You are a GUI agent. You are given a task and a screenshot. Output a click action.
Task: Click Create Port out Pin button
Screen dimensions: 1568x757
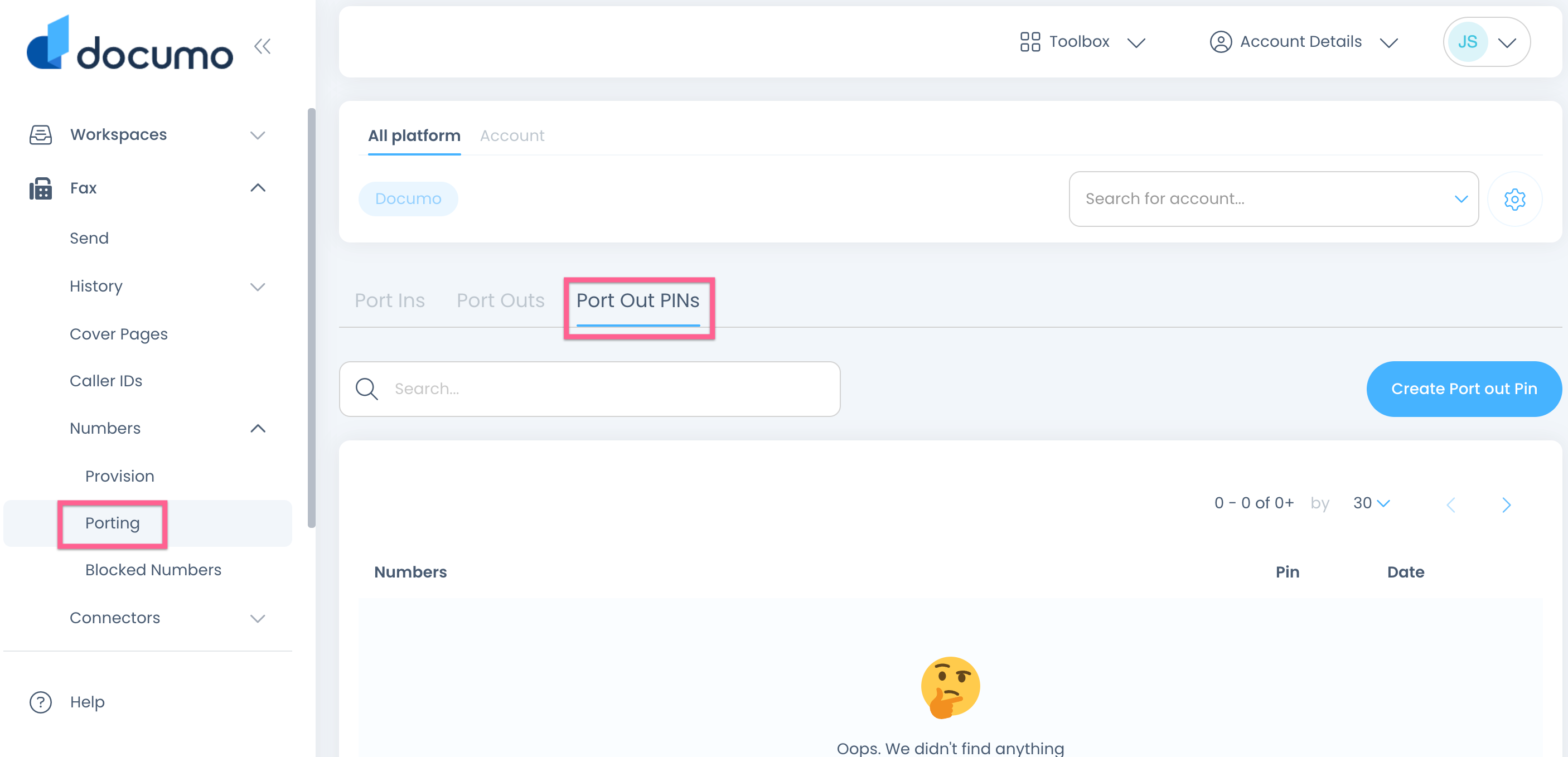coord(1463,389)
